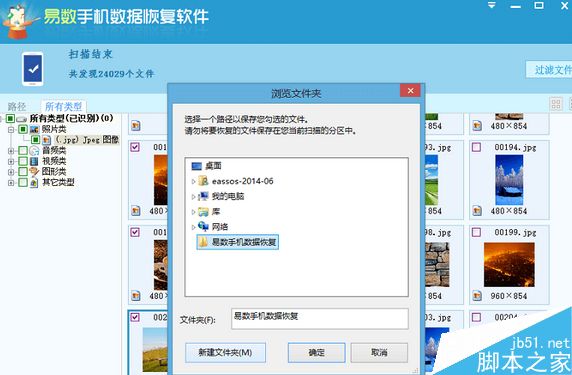Screen dimensions: 572x375
Task: Expand the Other types node
Action: tap(11, 182)
